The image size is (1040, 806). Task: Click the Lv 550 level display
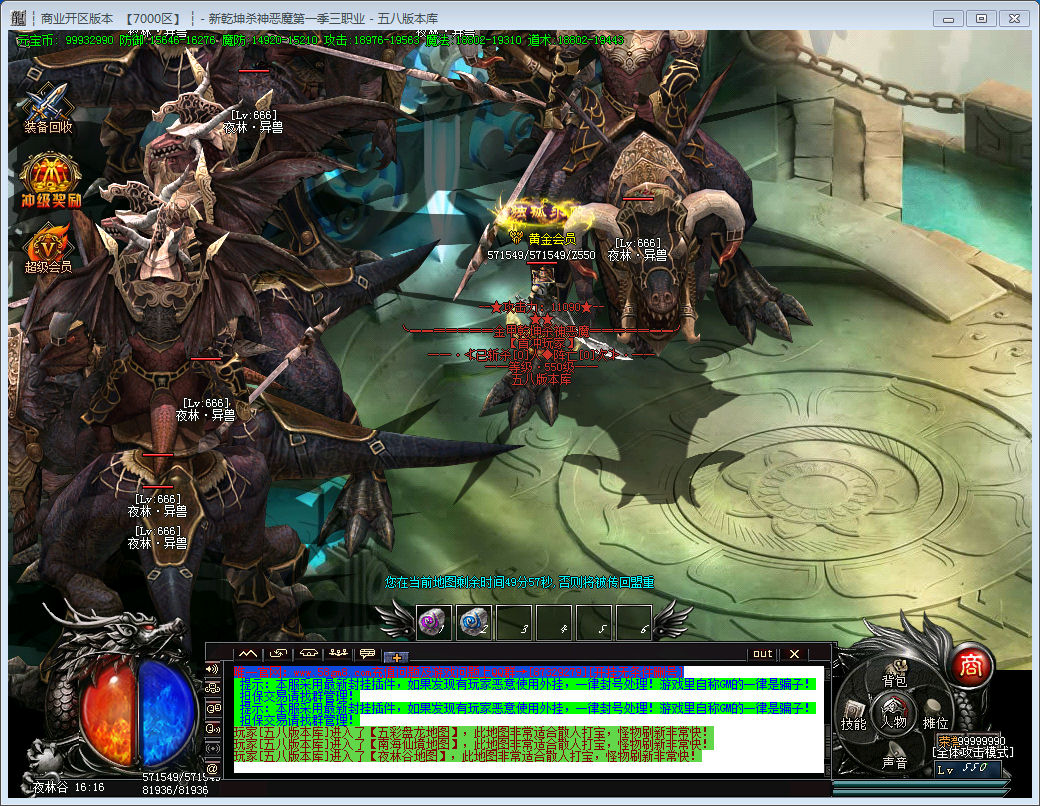(x=967, y=769)
